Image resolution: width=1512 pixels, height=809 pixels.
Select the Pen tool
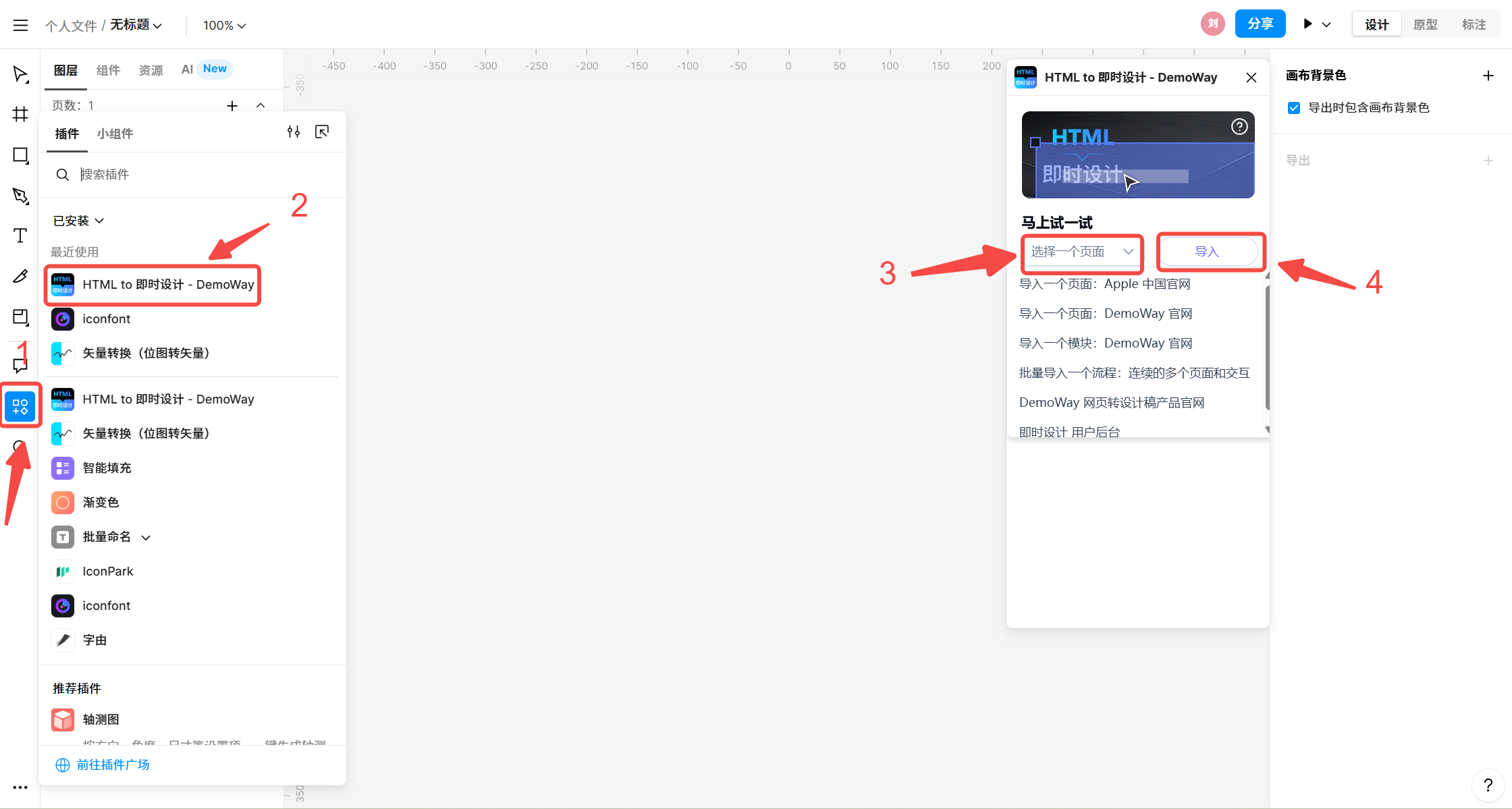[x=21, y=196]
